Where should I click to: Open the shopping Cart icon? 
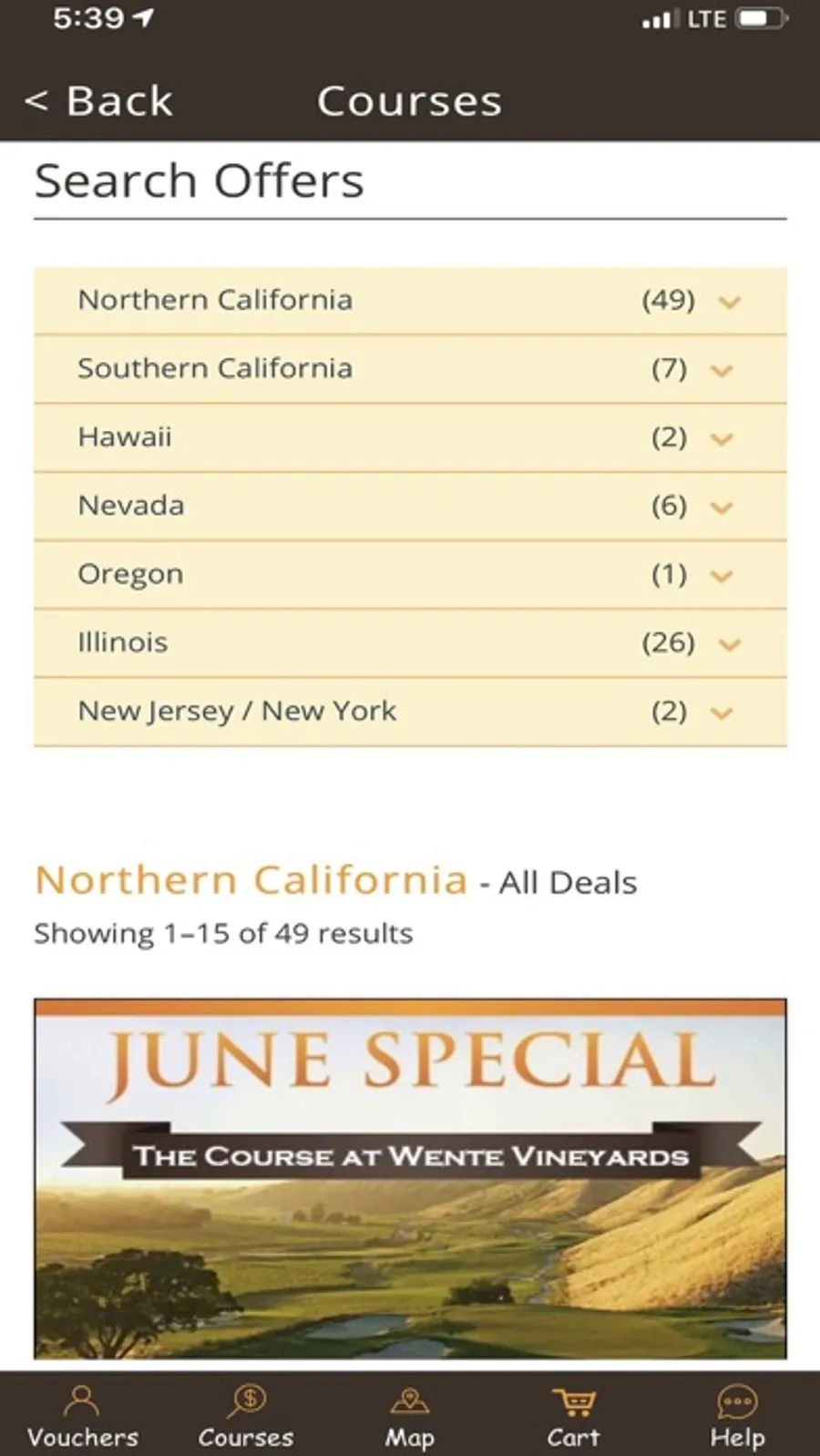[574, 1402]
